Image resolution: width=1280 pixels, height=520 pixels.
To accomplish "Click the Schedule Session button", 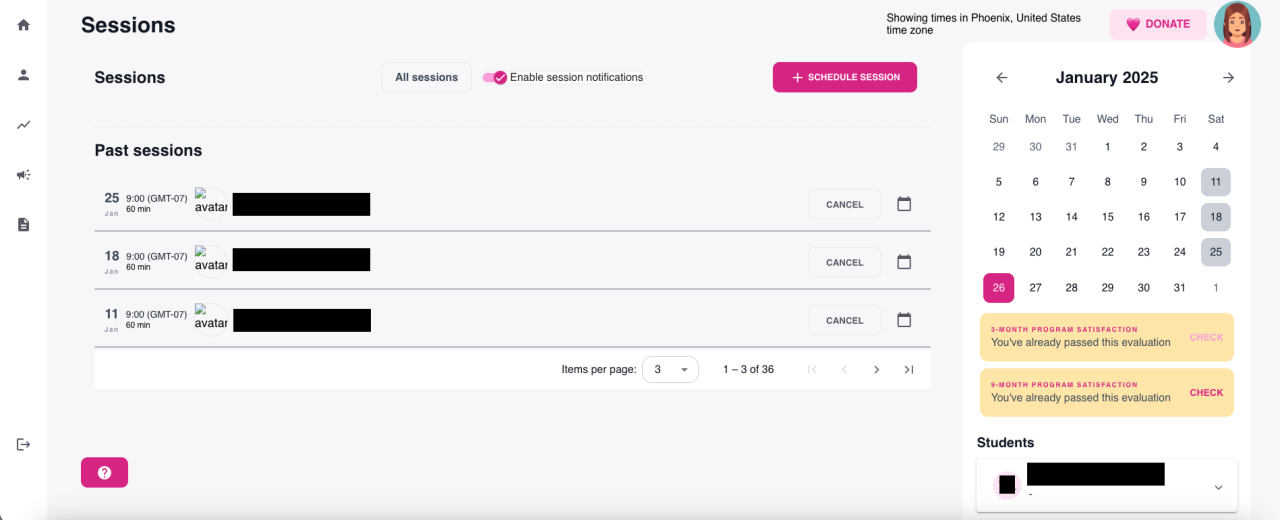I will (x=845, y=77).
